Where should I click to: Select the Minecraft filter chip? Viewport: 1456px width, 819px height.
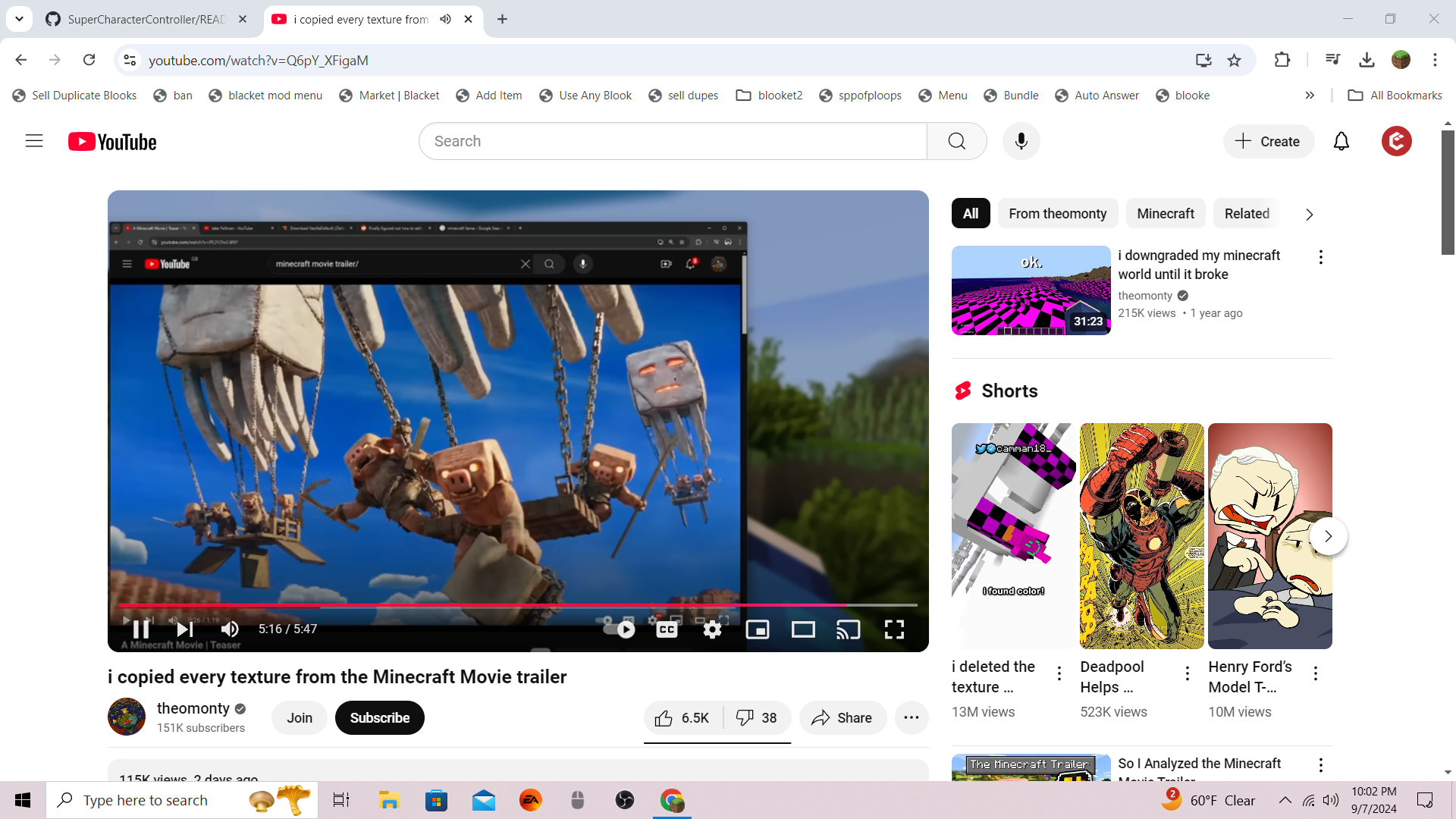point(1165,214)
